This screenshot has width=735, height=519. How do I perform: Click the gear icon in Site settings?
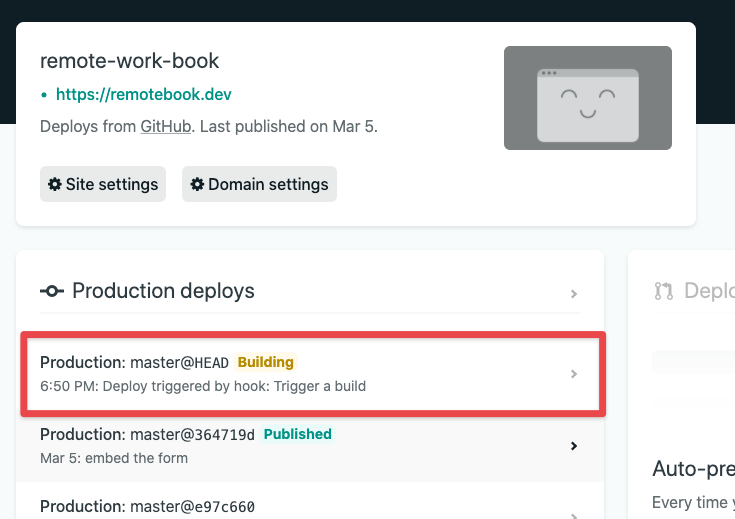pyautogui.click(x=55, y=184)
